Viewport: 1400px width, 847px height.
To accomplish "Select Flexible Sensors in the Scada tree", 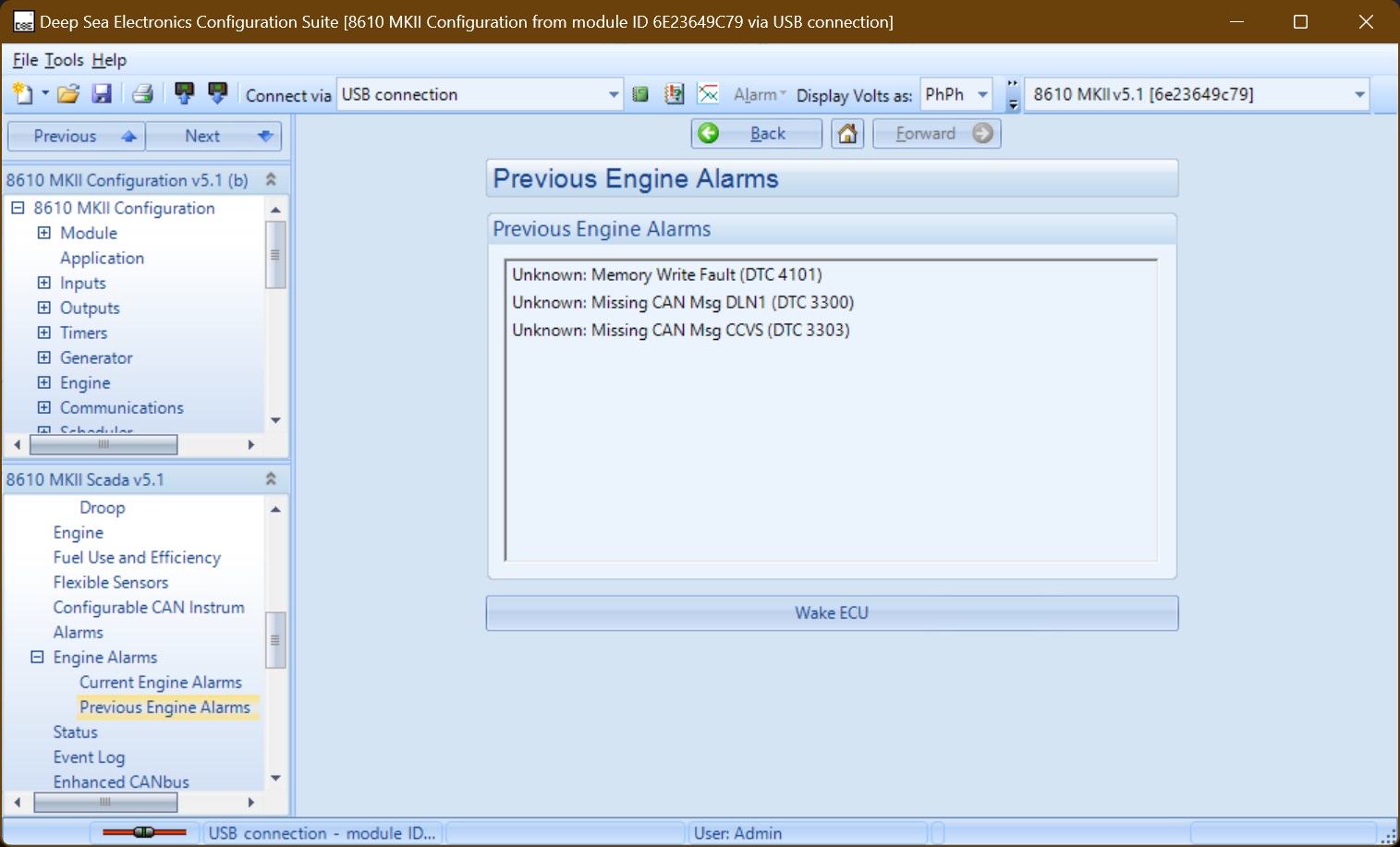I will 111,582.
